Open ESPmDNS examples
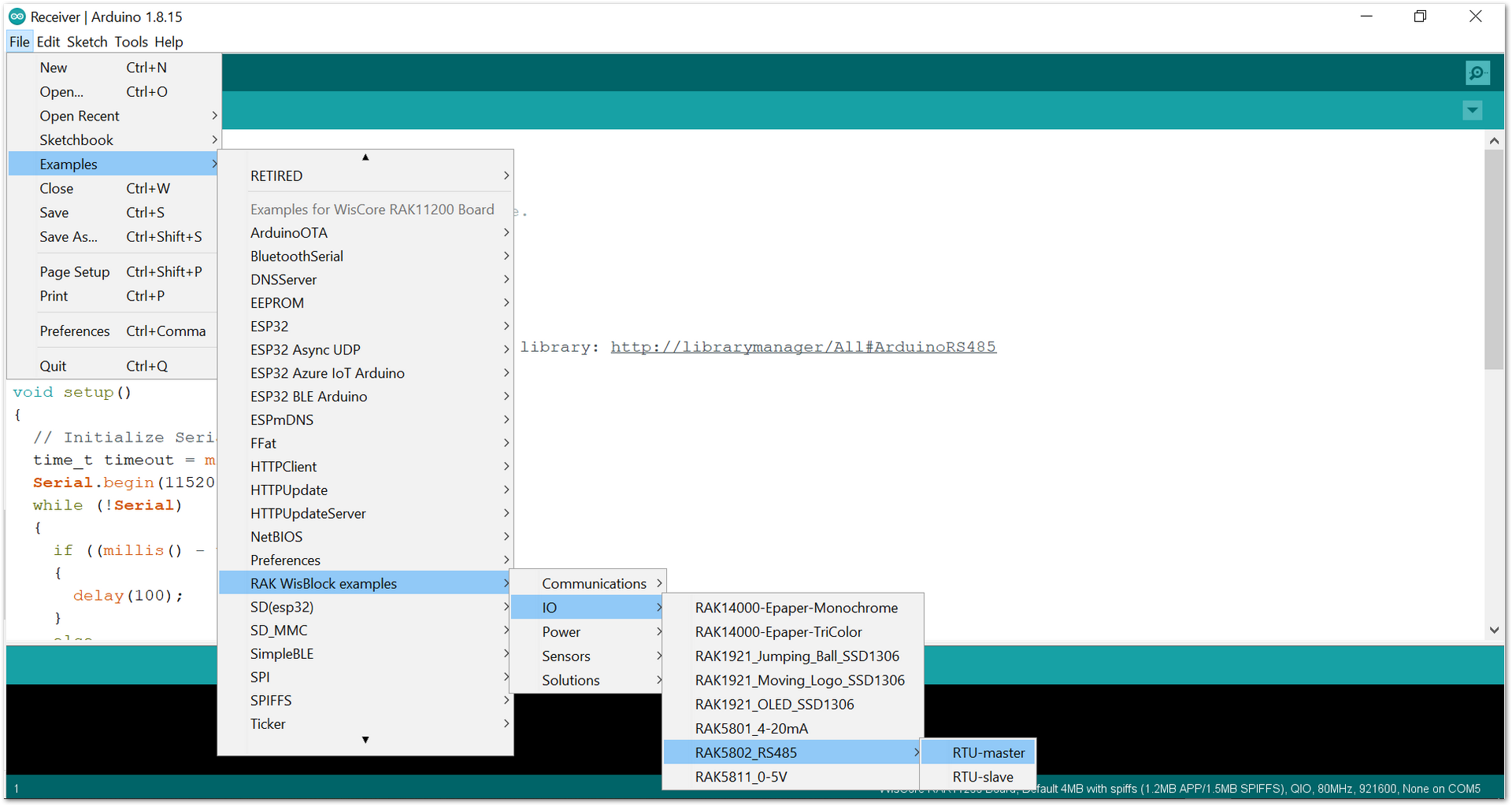Image resolution: width=1512 pixels, height=806 pixels. coord(365,420)
